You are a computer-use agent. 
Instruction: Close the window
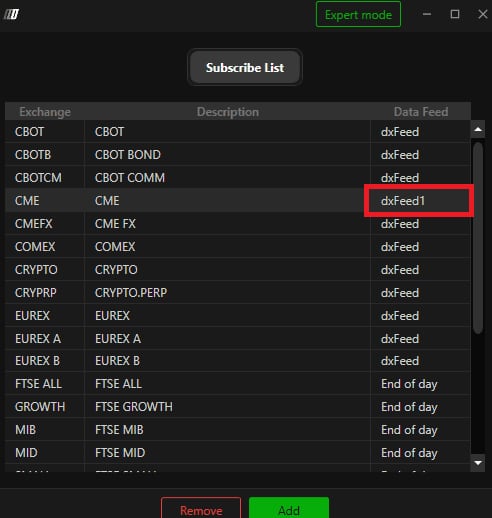pyautogui.click(x=483, y=14)
